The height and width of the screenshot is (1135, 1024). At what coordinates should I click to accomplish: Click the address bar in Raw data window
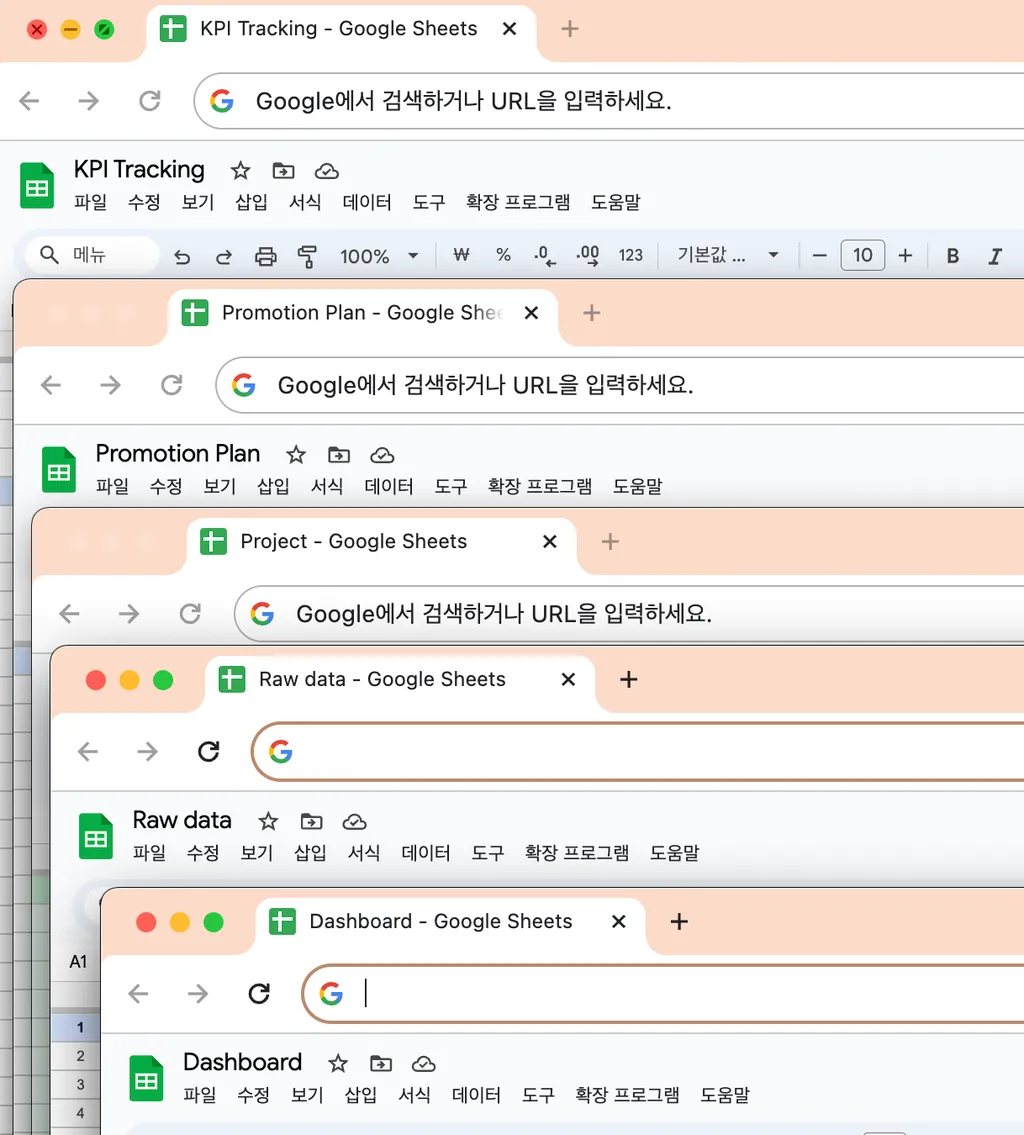pyautogui.click(x=638, y=751)
